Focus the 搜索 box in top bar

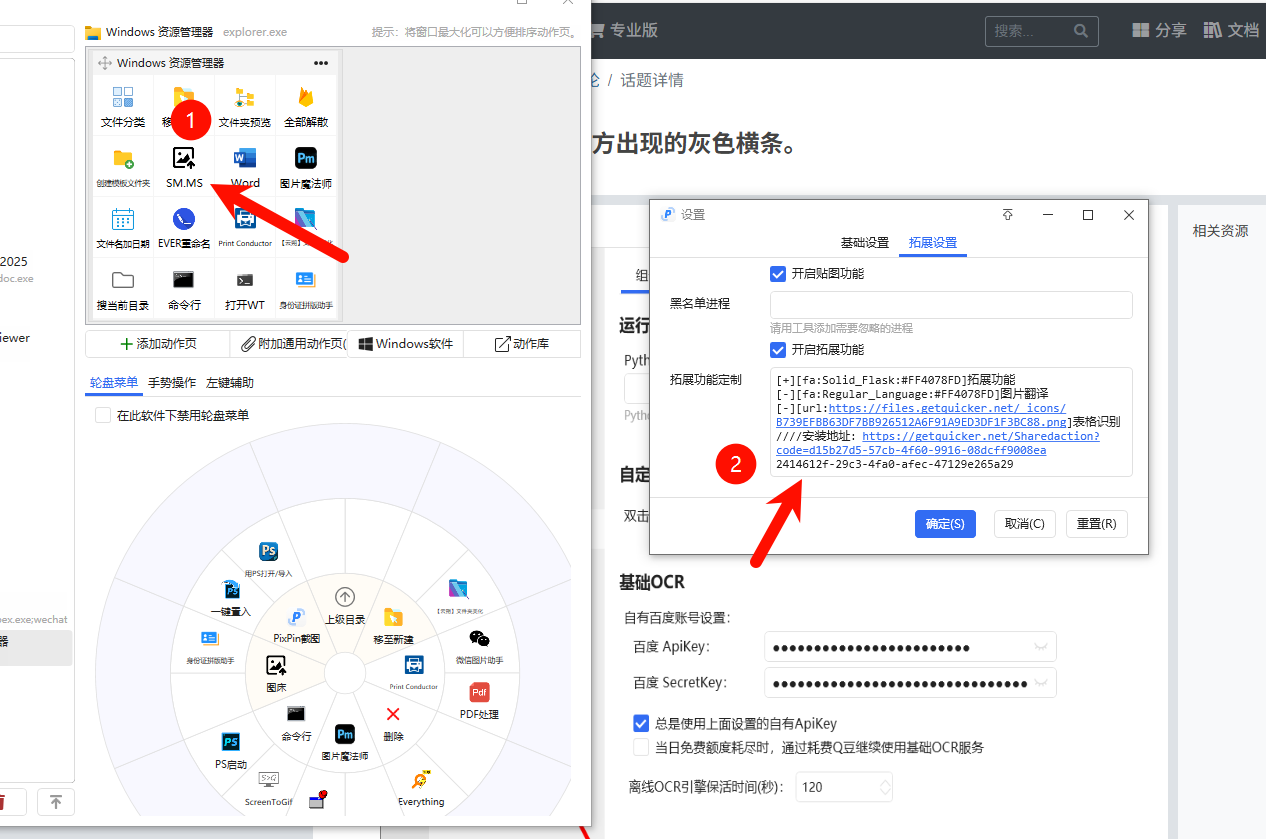[1041, 31]
